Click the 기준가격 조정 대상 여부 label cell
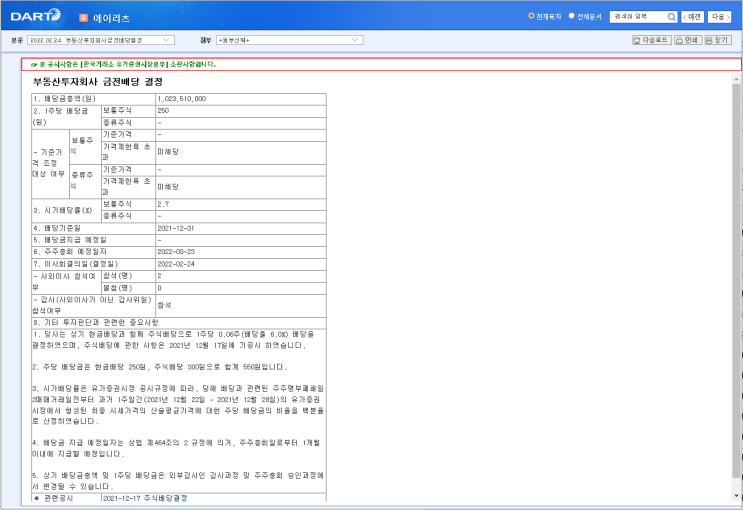This screenshot has width=743, height=510. pos(50,164)
